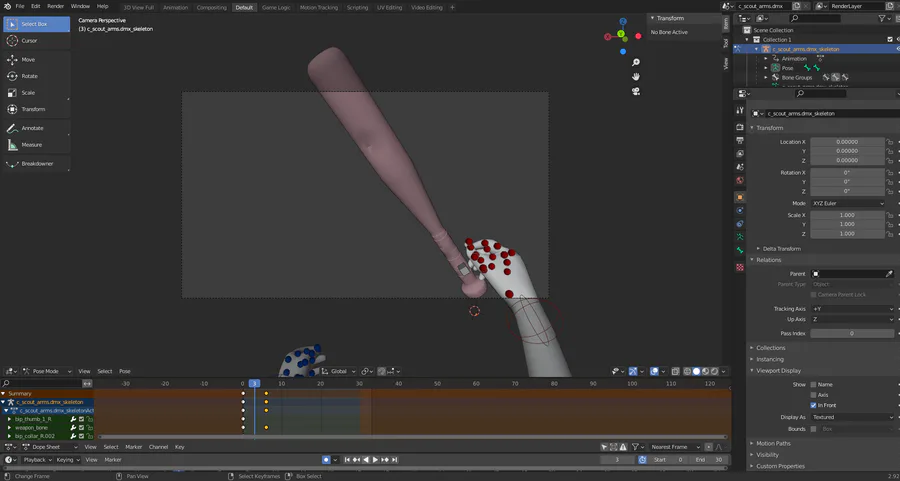Toggle auto keying record button
This screenshot has height=481, width=900.
click(326, 460)
